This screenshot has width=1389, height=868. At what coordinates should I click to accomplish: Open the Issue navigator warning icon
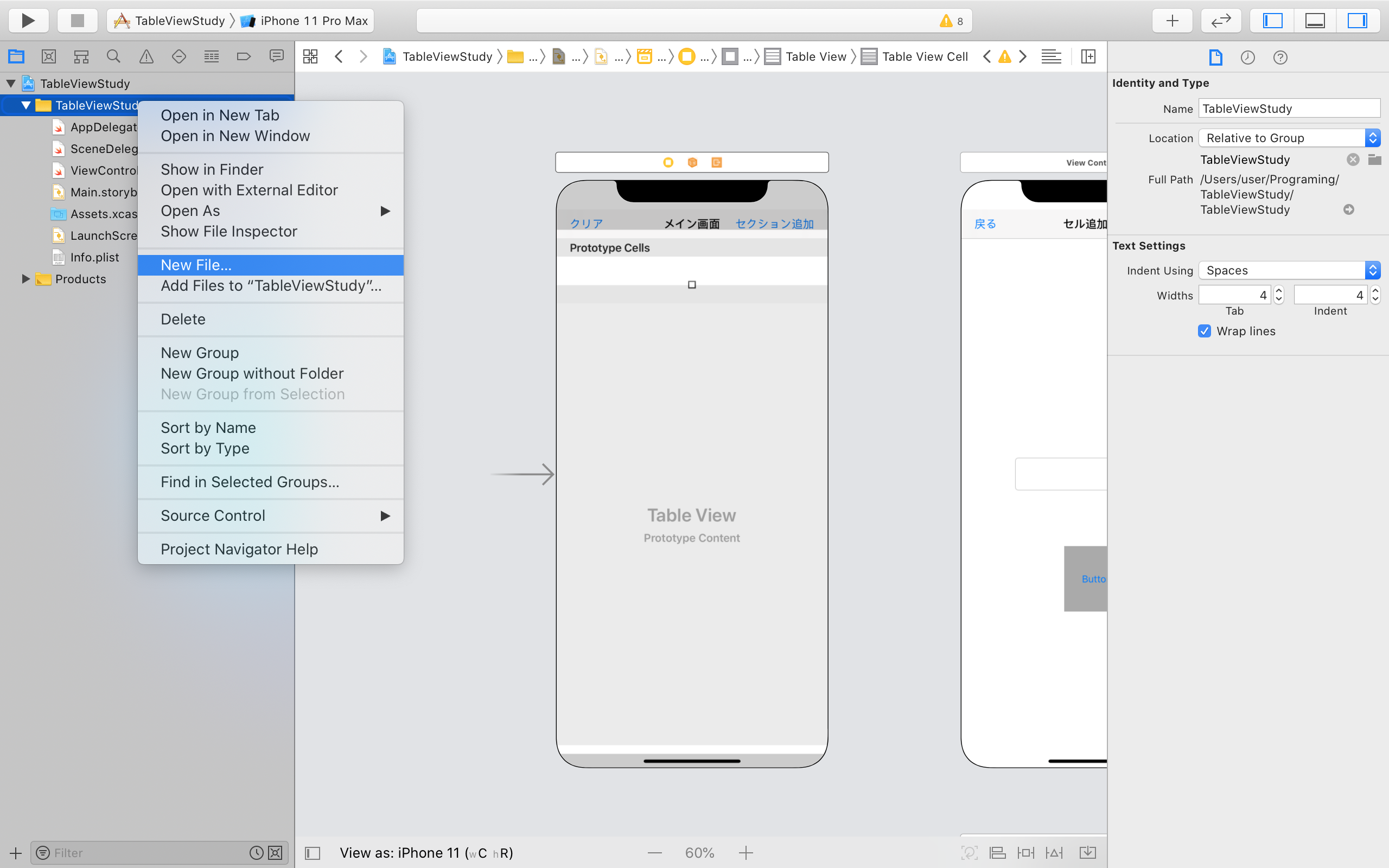146,56
